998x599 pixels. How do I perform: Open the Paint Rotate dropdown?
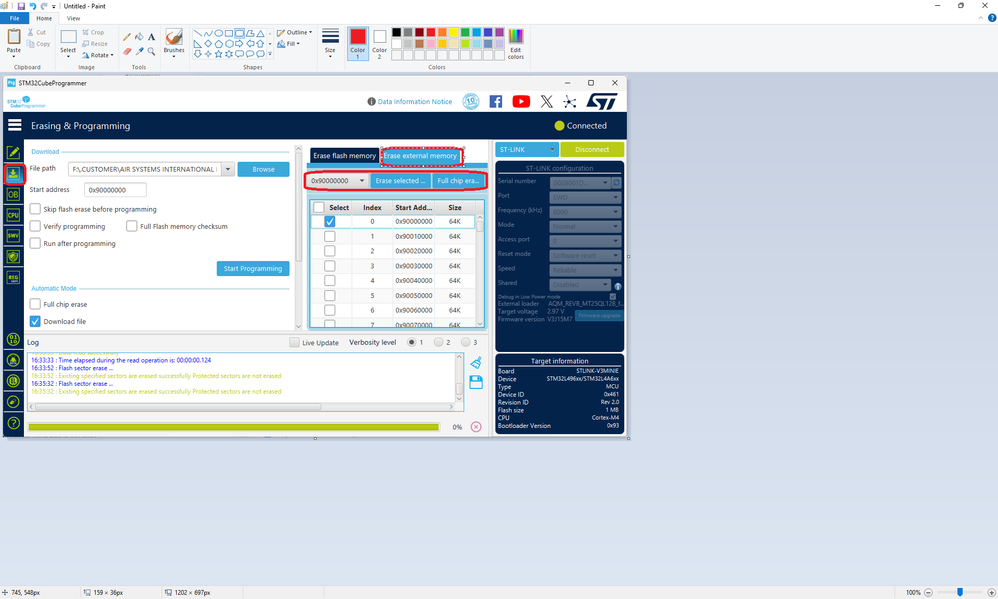(x=97, y=55)
